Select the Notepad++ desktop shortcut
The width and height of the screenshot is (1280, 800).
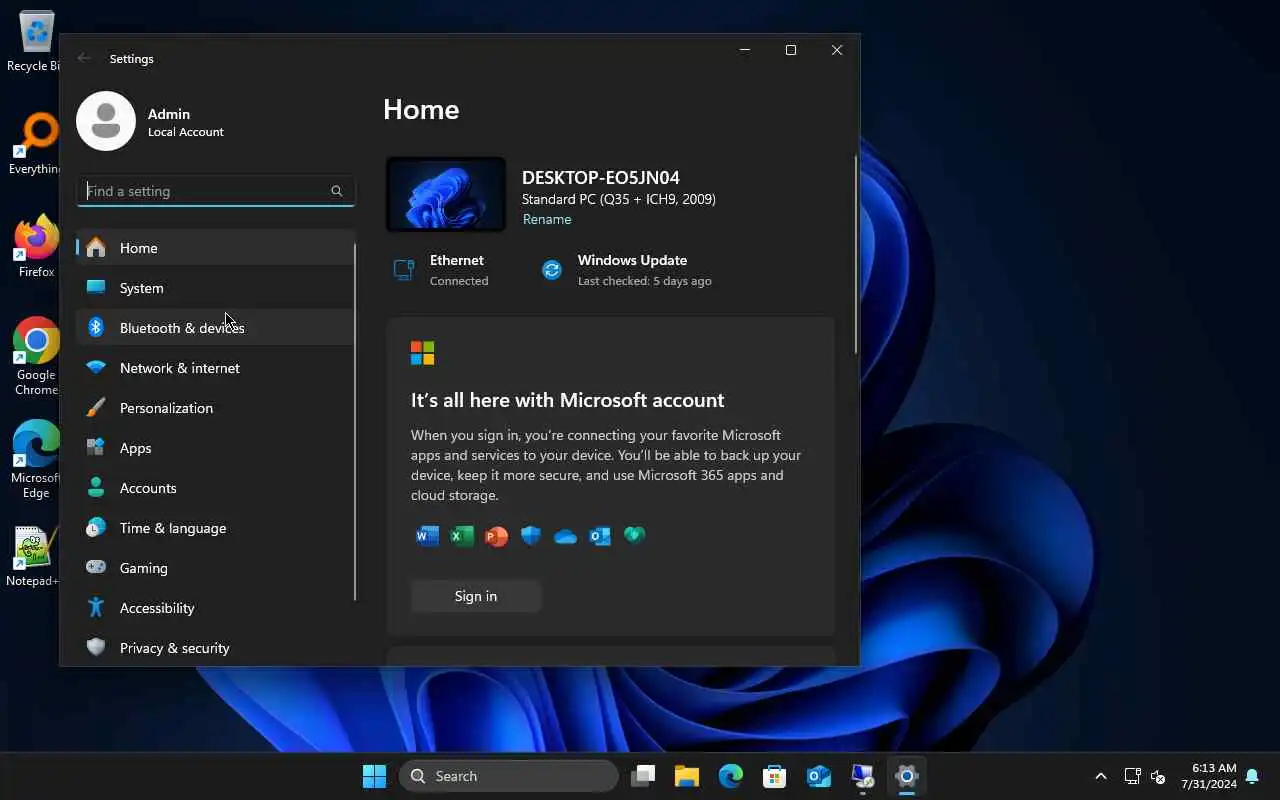tap(33, 557)
